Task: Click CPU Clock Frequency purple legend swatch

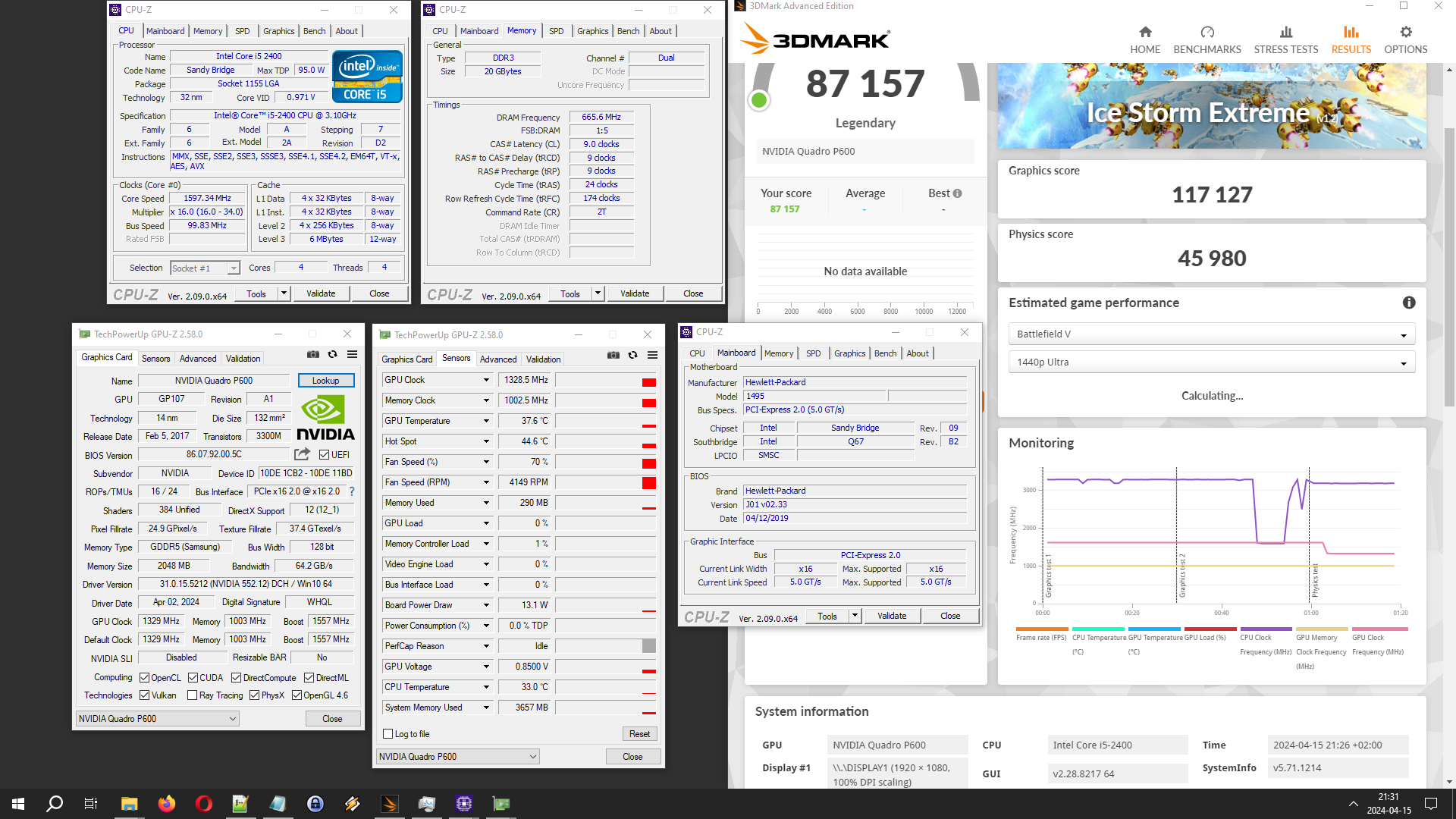Action: click(1266, 629)
